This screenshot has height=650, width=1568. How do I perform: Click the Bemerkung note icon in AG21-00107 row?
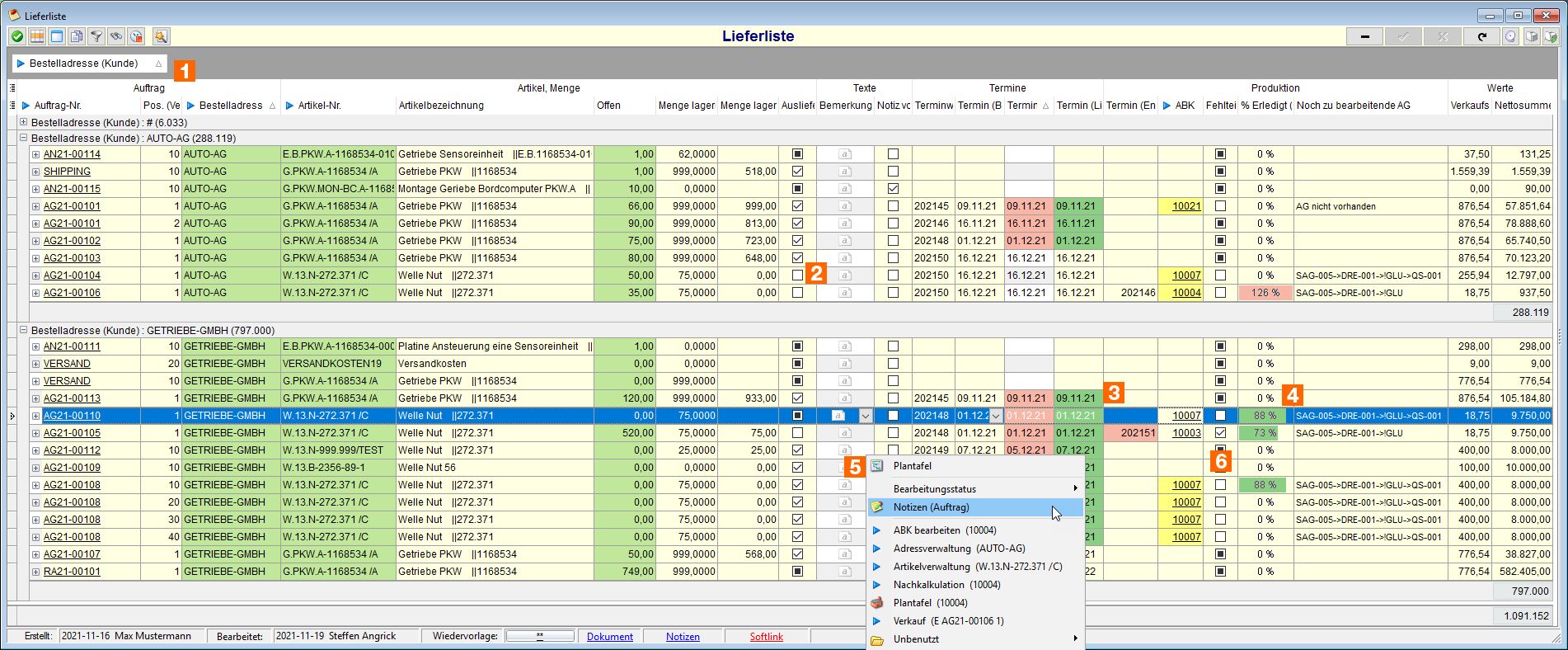click(845, 554)
